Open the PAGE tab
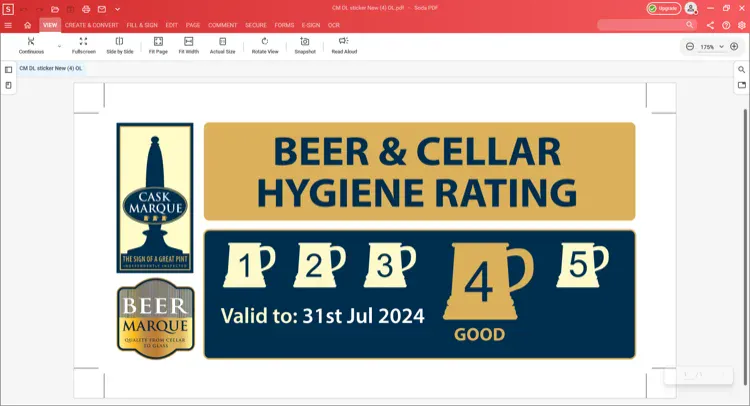750x406 pixels. pyautogui.click(x=193, y=25)
